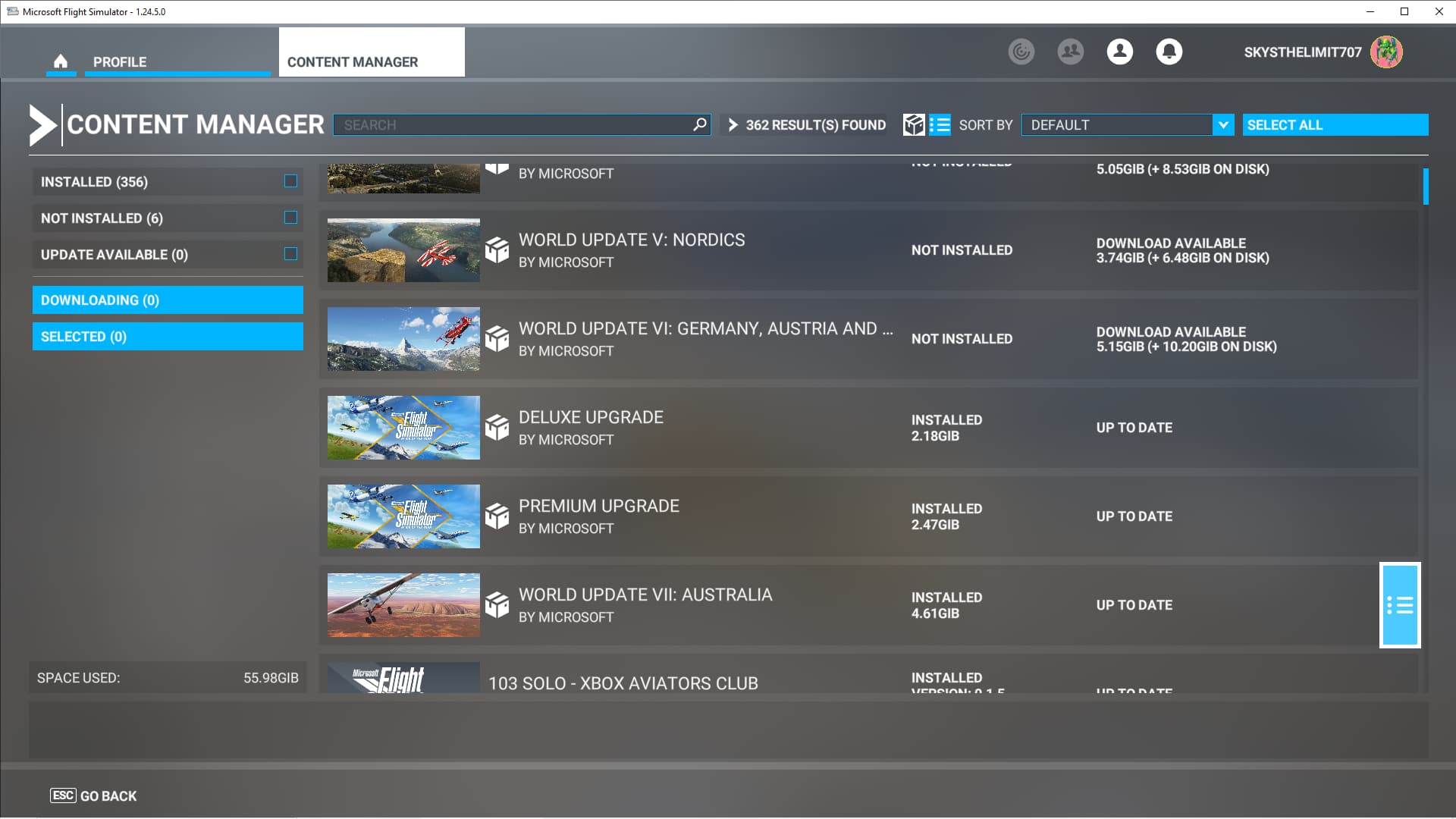Click the Content Manager arrow logo
The width and height of the screenshot is (1456, 819).
42,124
